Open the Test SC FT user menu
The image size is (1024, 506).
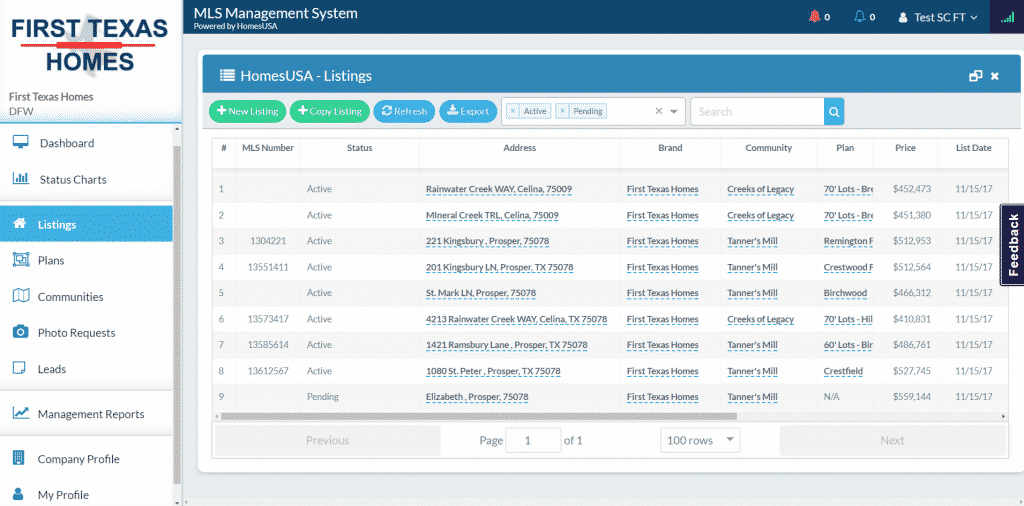938,17
